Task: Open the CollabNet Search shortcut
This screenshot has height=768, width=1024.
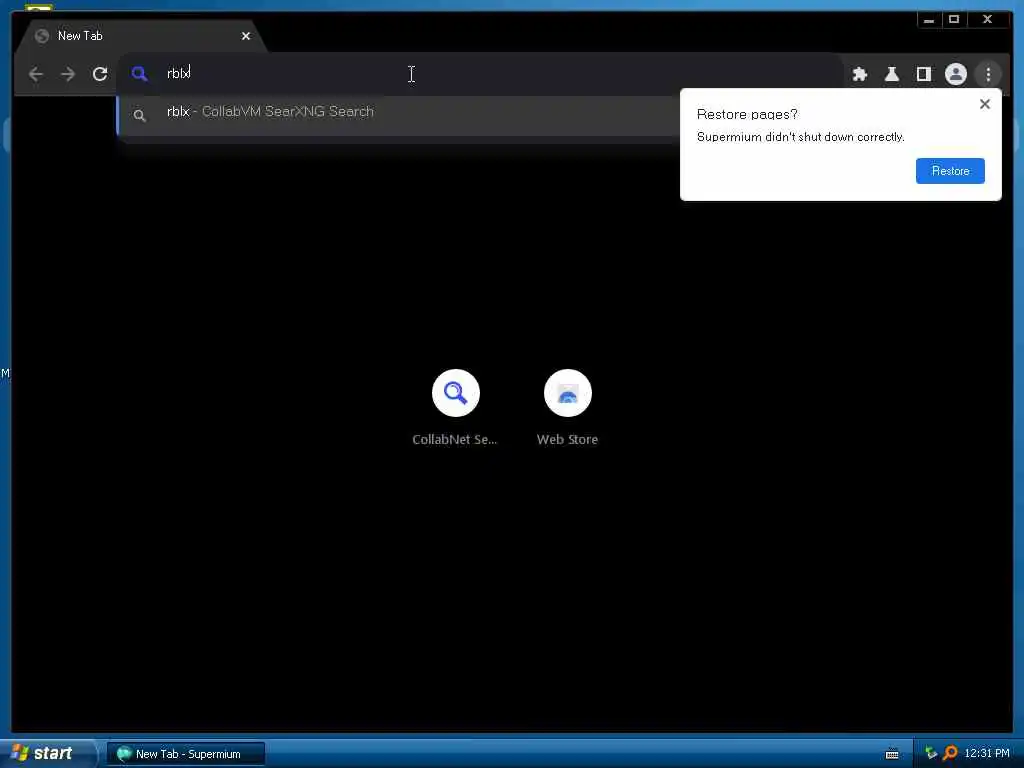Action: pyautogui.click(x=455, y=407)
